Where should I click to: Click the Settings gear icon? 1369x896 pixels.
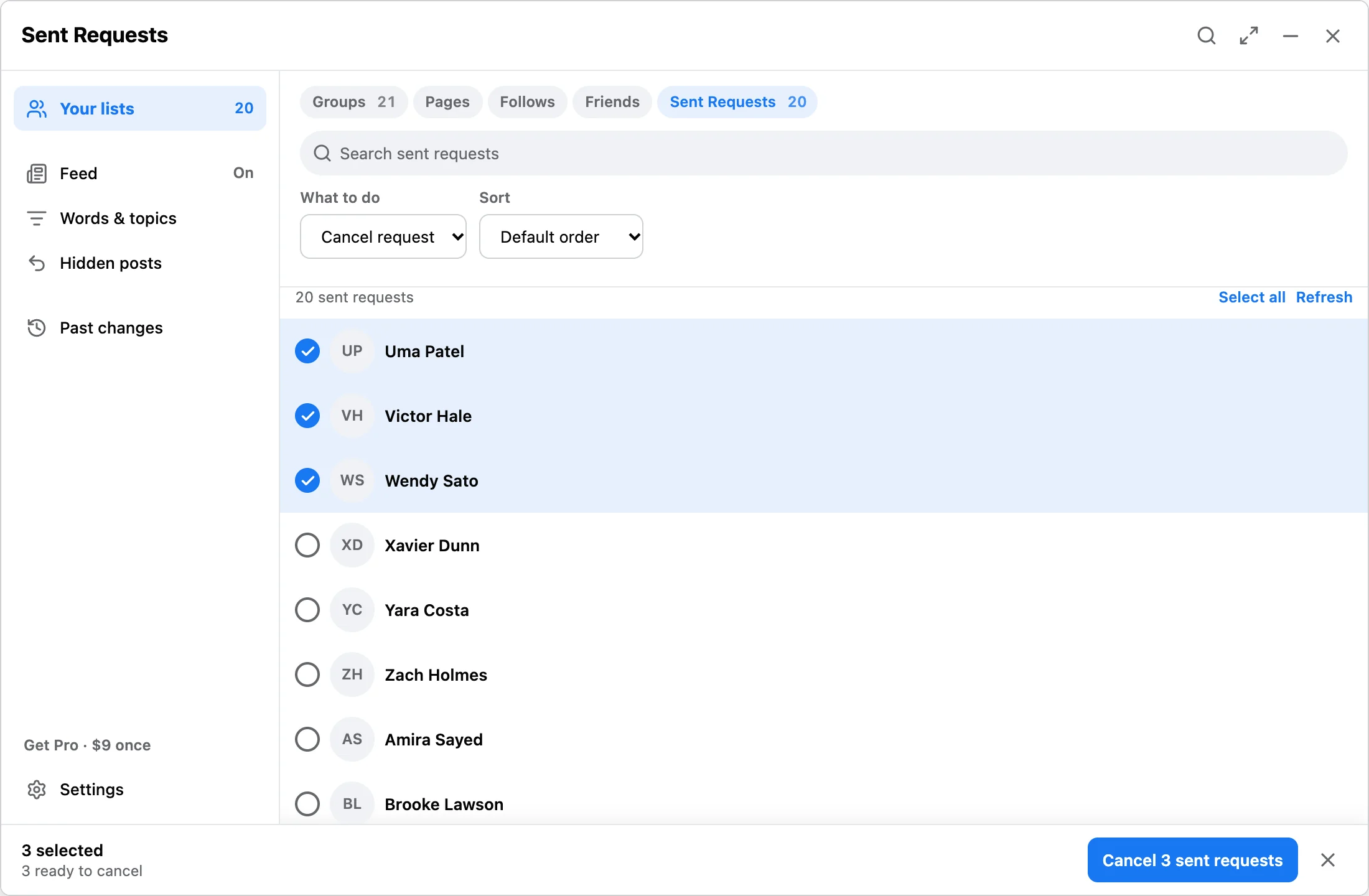pos(37,790)
